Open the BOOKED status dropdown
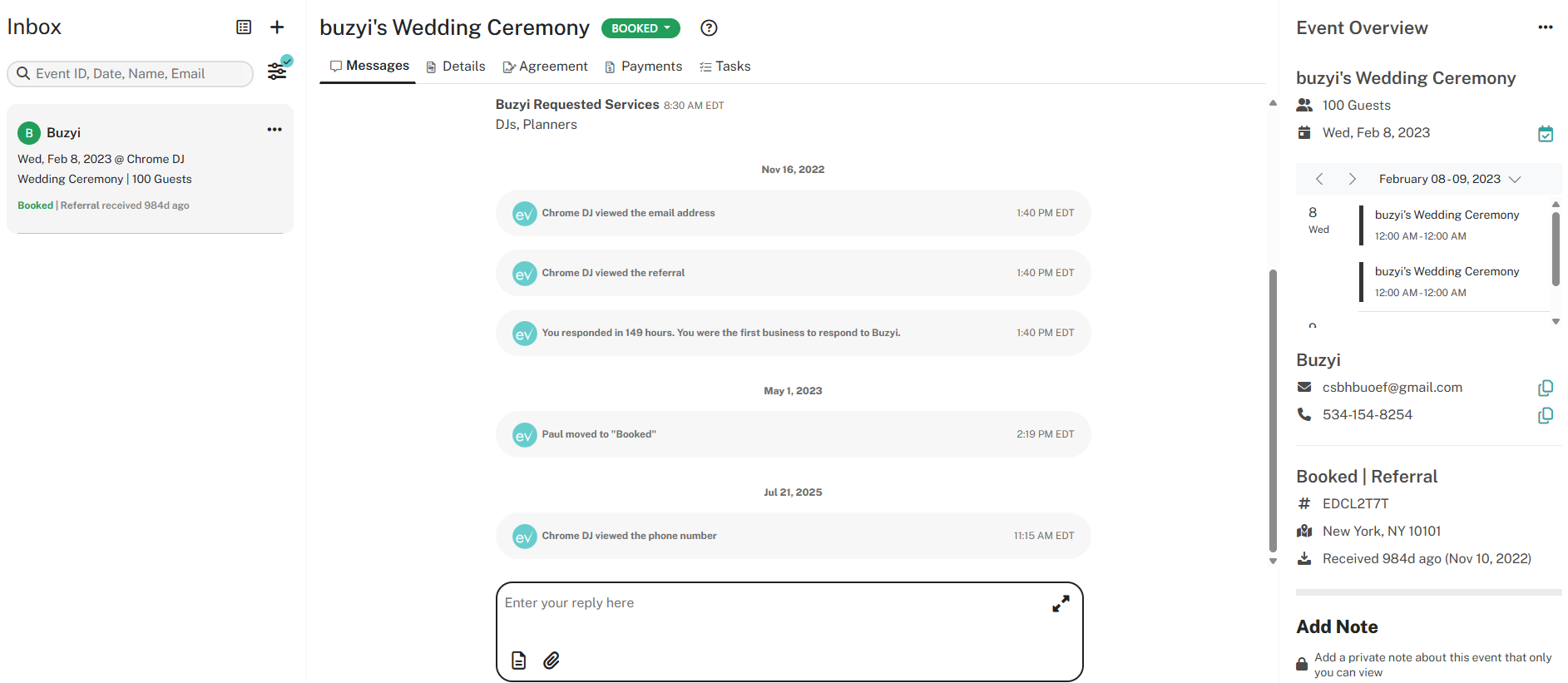Image resolution: width=1568 pixels, height=683 pixels. click(x=641, y=28)
